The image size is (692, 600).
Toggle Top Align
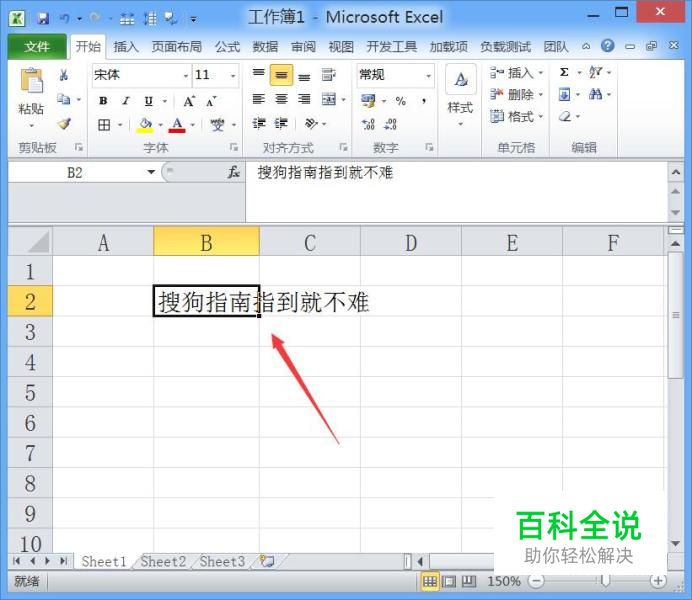click(x=259, y=74)
